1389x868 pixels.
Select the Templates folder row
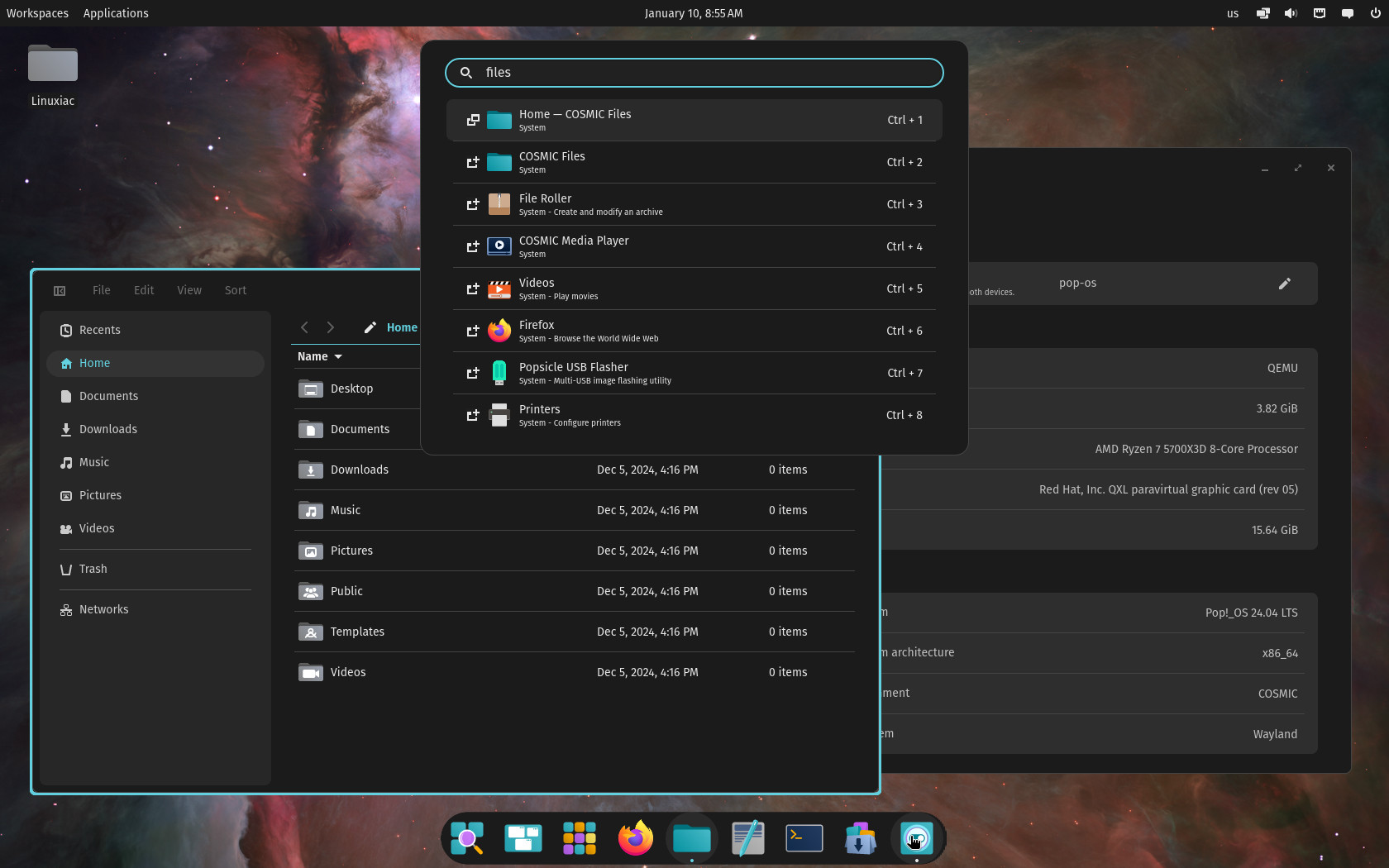coord(574,632)
